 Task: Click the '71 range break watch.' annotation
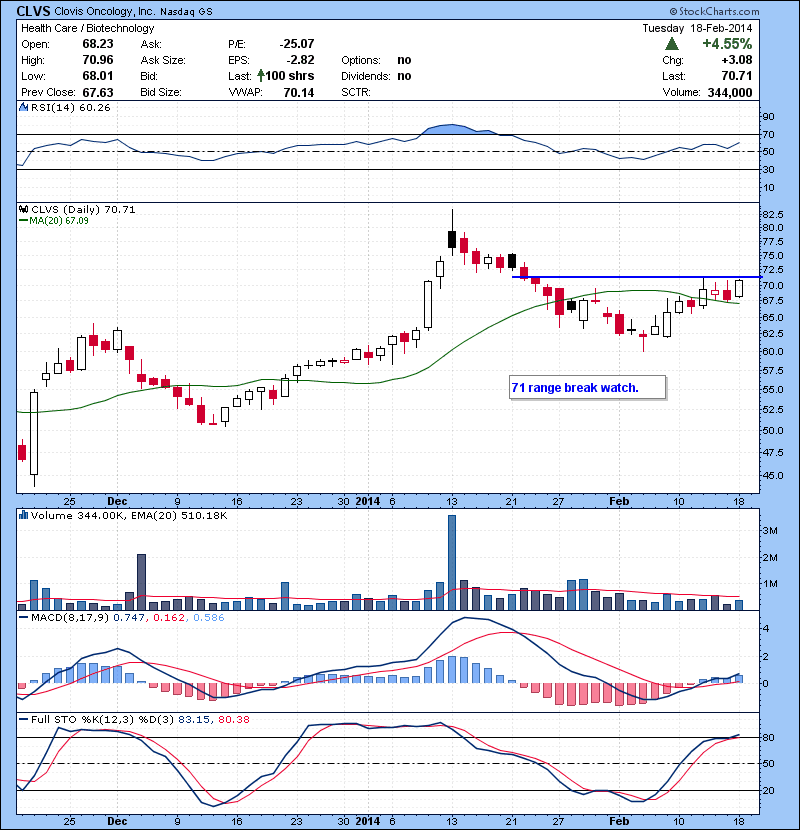[575, 388]
